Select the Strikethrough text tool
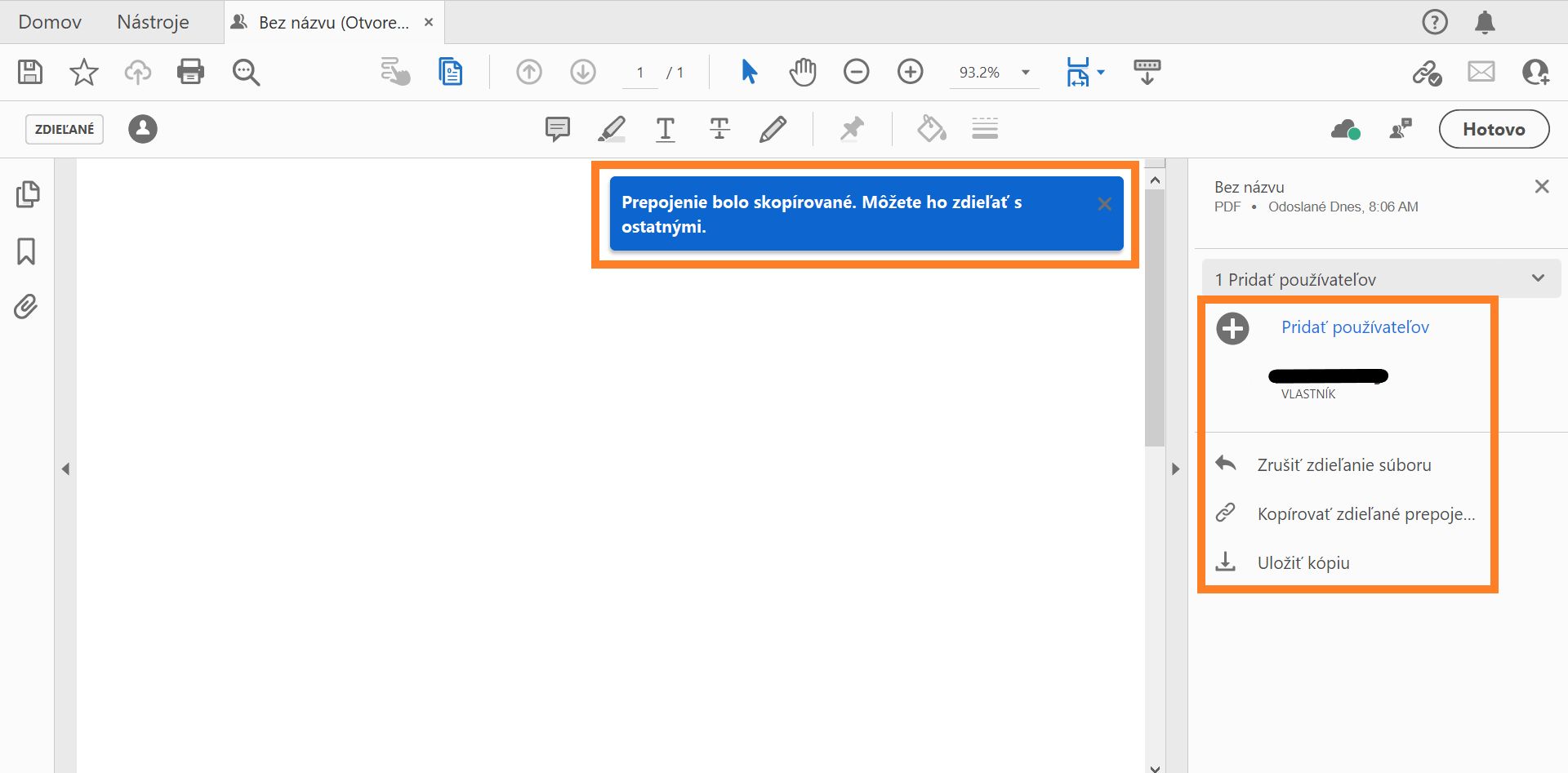 tap(719, 129)
